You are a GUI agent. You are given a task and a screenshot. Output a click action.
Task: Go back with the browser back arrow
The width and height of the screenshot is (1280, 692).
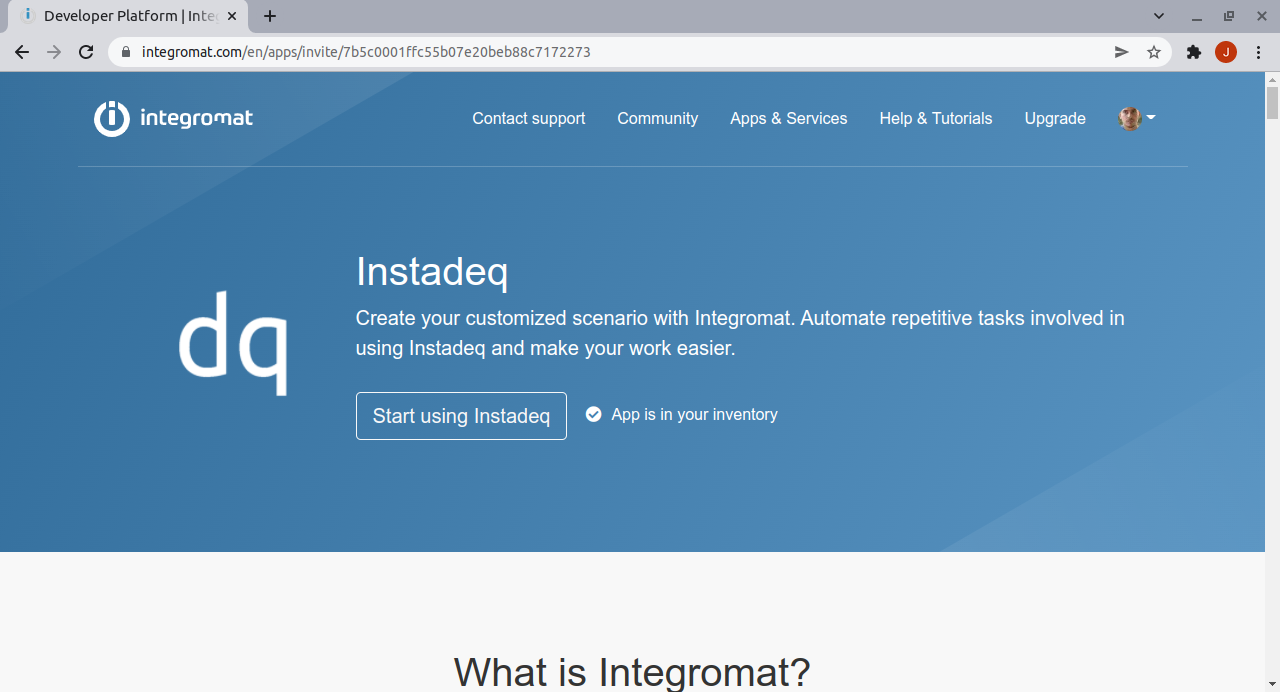point(22,52)
